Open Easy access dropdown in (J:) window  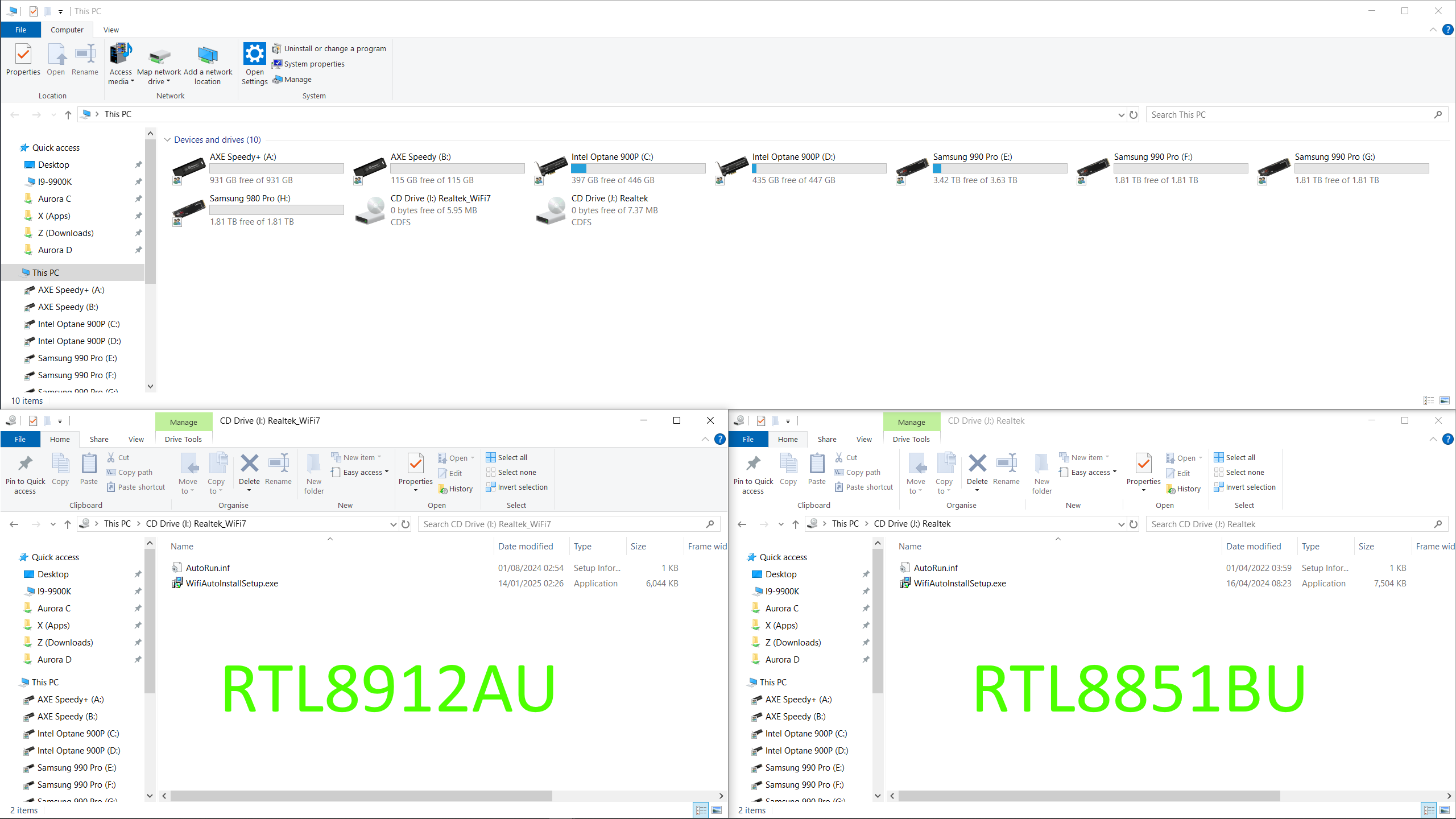pos(1087,472)
